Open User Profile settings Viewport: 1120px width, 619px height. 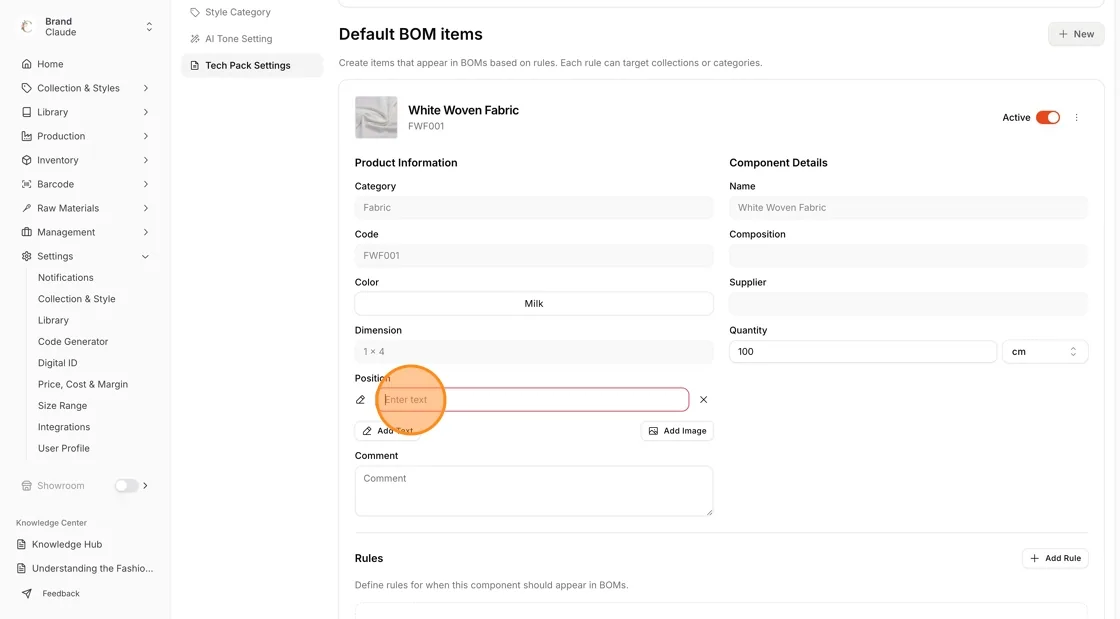pyautogui.click(x=64, y=448)
